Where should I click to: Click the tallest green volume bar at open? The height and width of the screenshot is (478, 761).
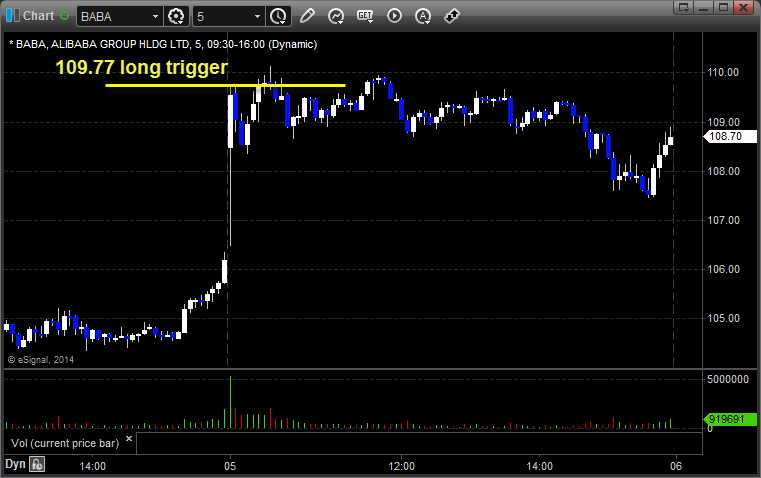[x=231, y=402]
